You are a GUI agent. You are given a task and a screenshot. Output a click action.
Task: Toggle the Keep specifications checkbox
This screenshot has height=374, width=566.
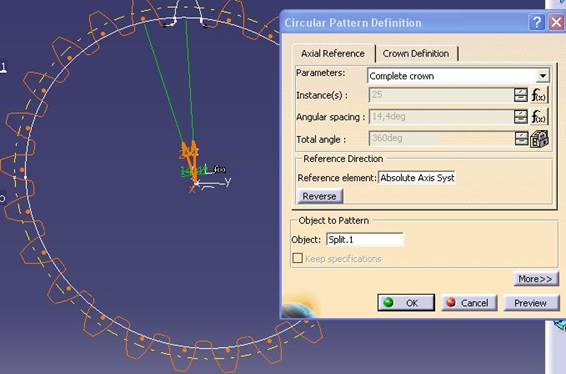297,258
